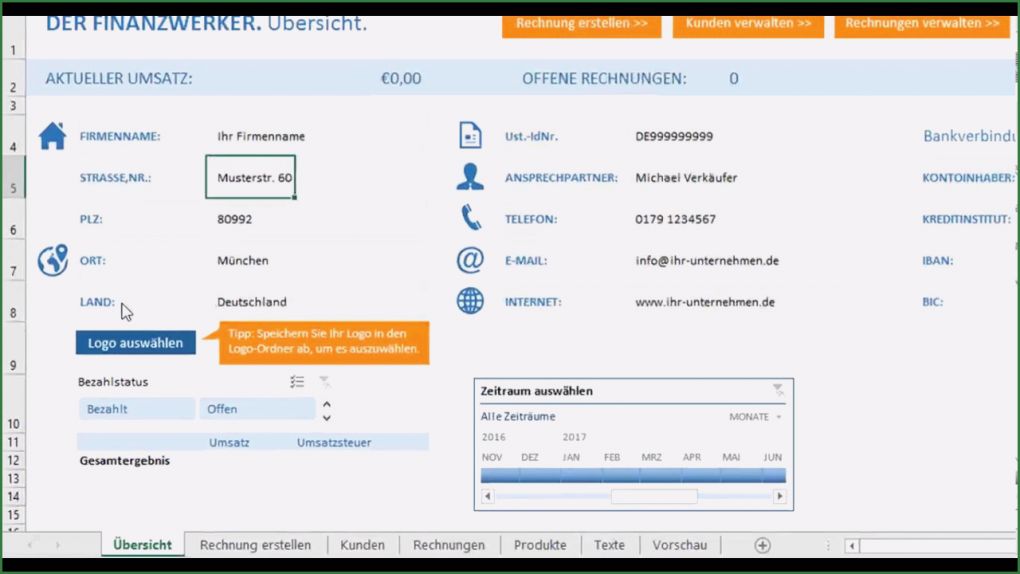Clear the Zeitraum timeline filter
Image resolution: width=1020 pixels, height=574 pixels.
pyautogui.click(x=777, y=390)
